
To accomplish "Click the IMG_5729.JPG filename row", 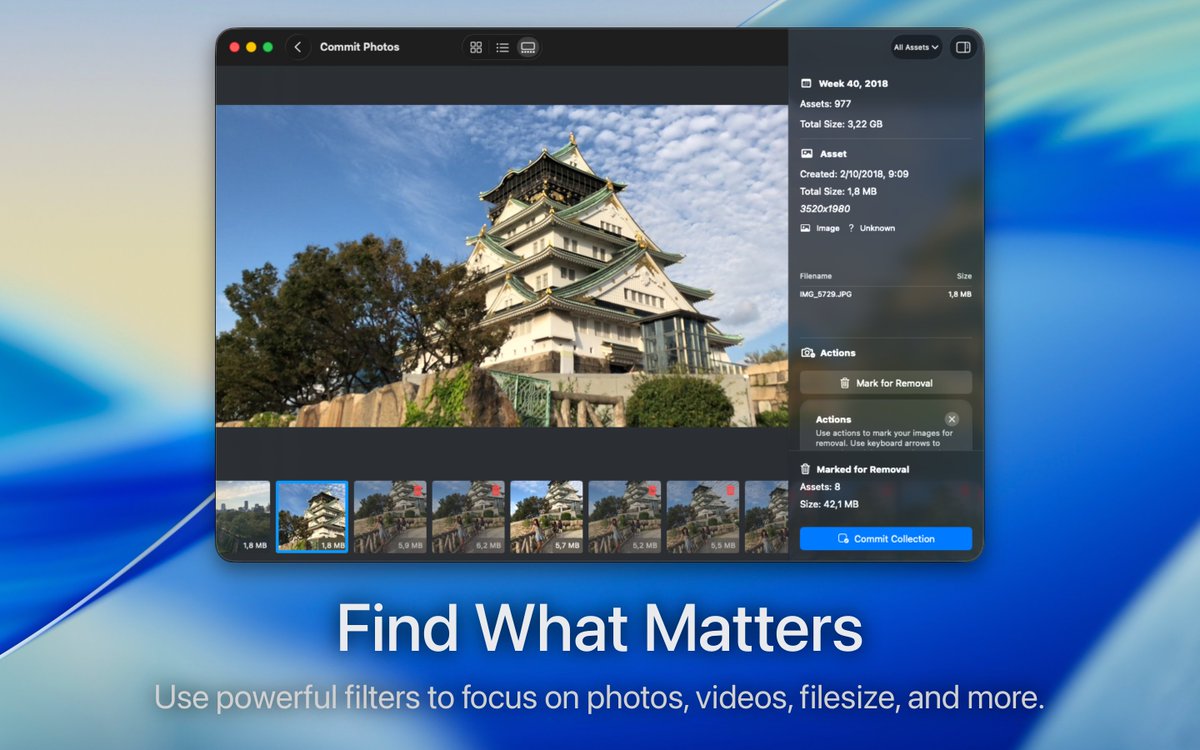I will point(886,294).
